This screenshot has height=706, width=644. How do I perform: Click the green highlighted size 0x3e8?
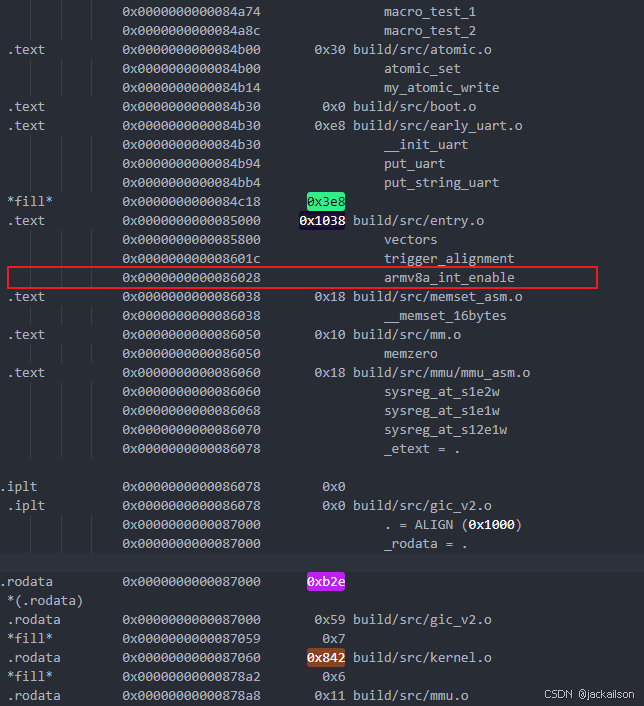pyautogui.click(x=326, y=202)
